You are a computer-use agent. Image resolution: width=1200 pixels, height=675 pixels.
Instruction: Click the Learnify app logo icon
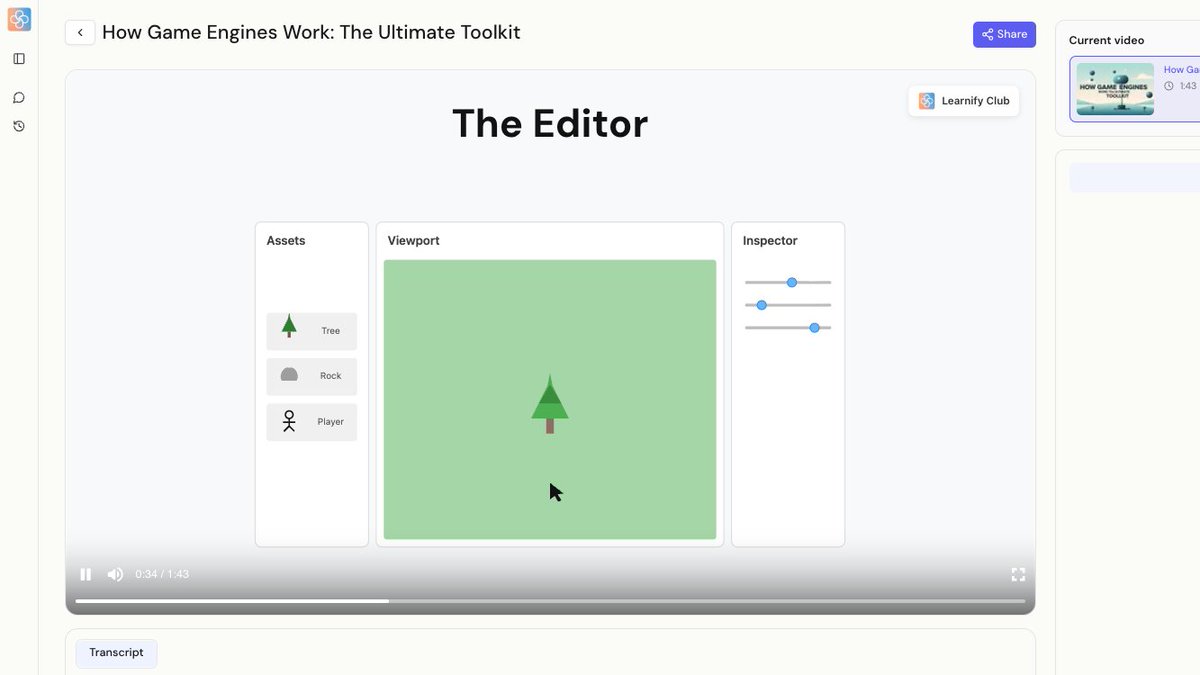click(19, 19)
